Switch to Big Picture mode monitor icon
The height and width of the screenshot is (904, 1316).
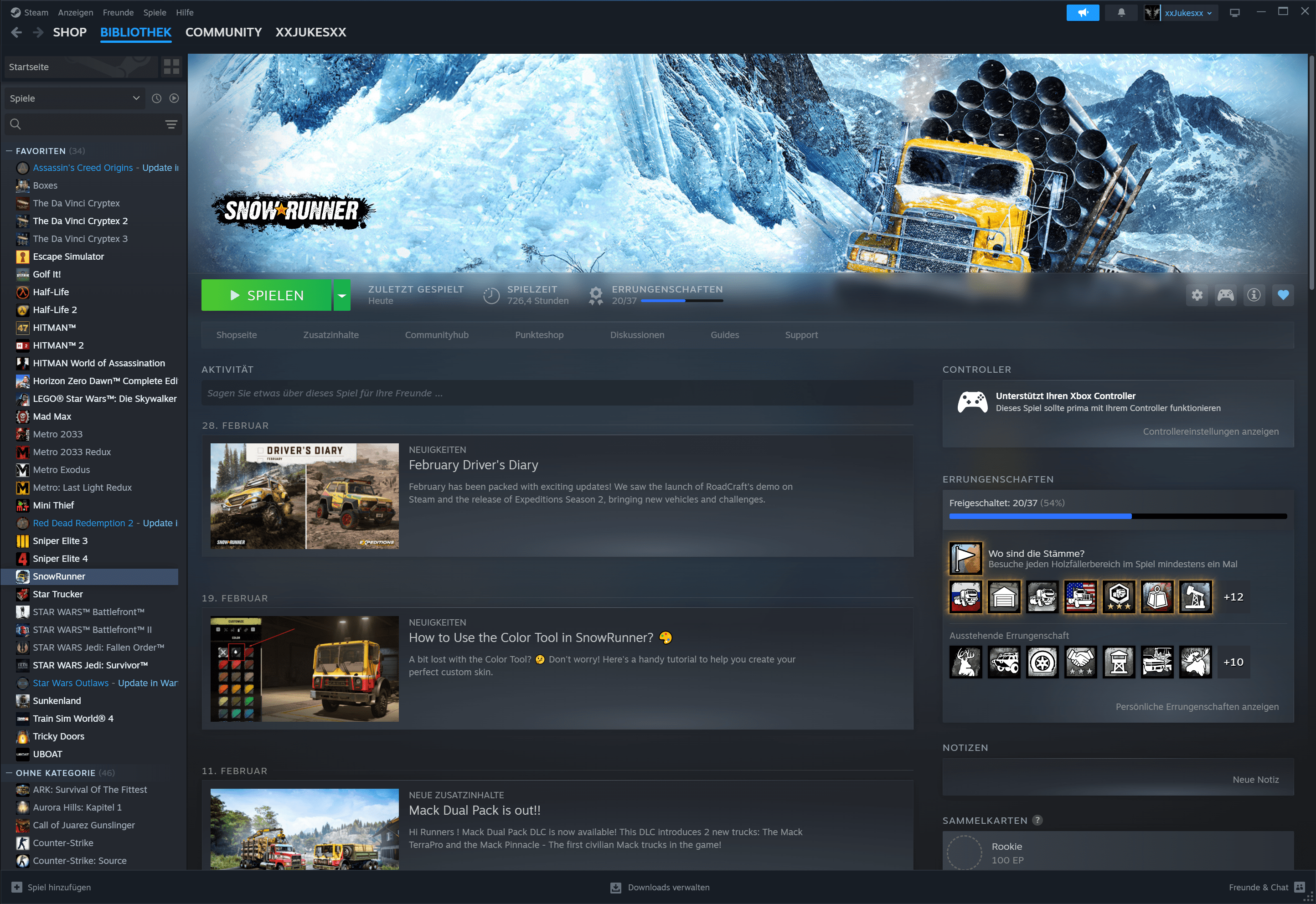tap(1234, 12)
